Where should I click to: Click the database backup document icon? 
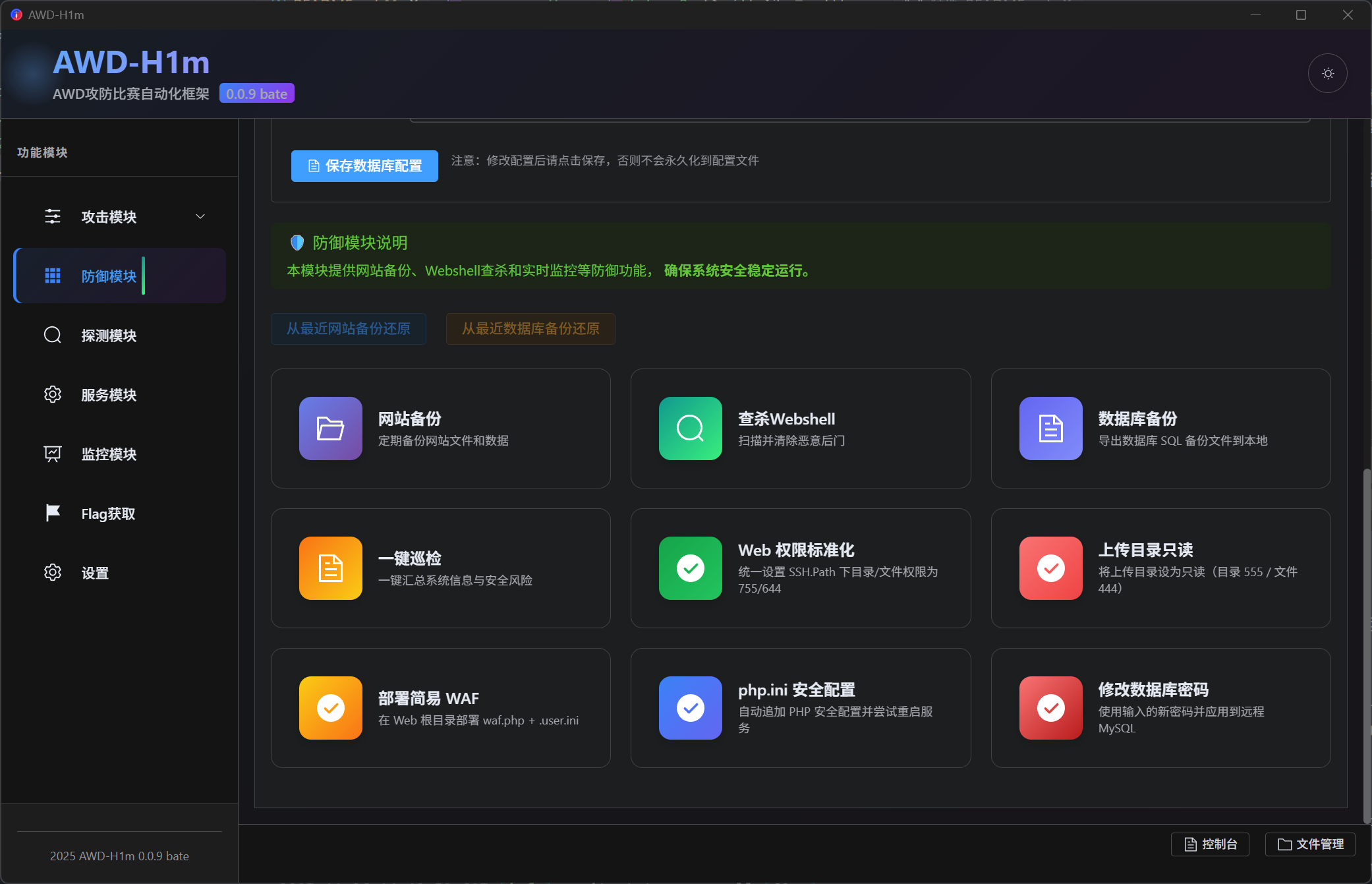pyautogui.click(x=1050, y=428)
